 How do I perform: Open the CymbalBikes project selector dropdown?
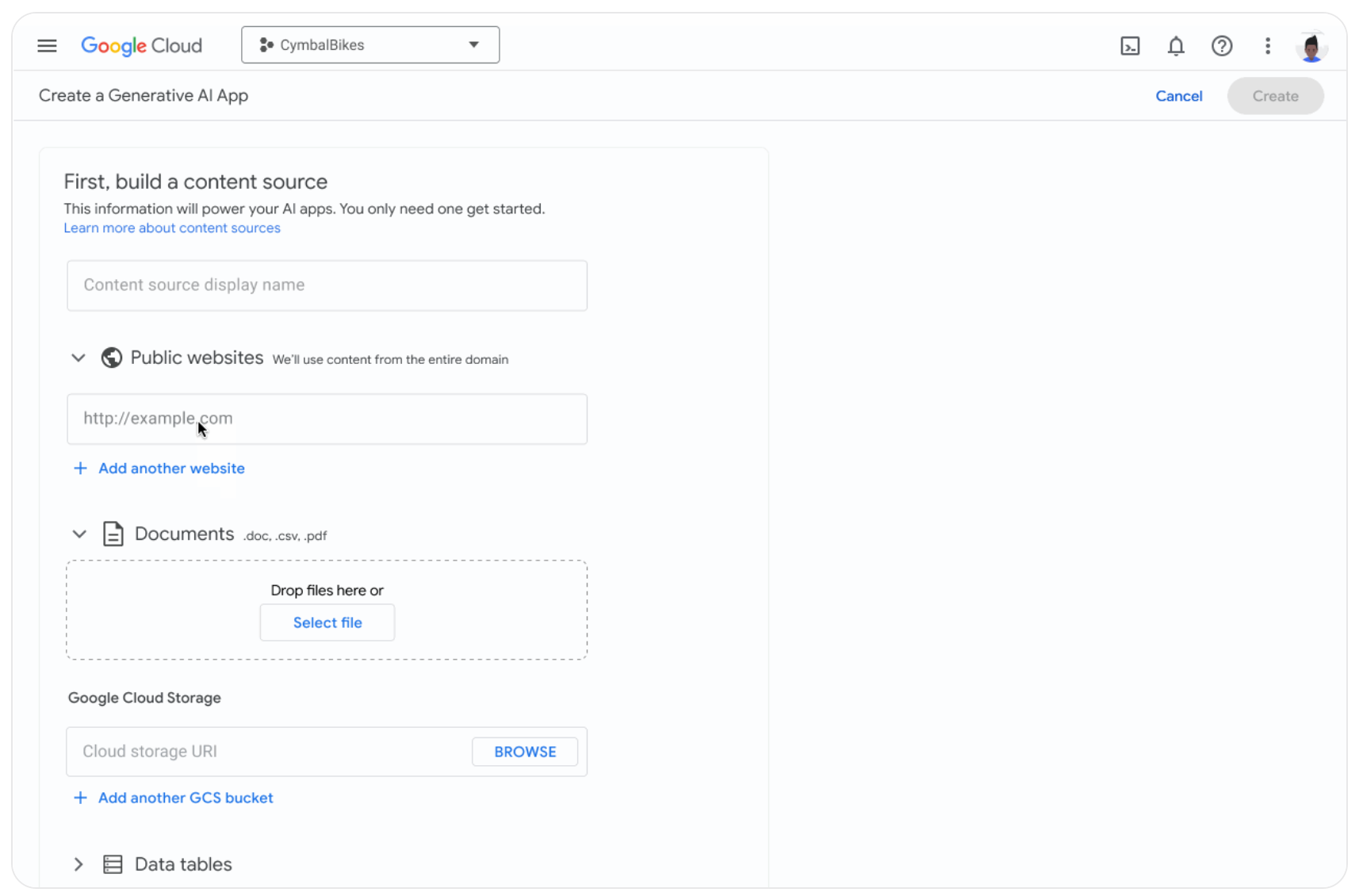tap(370, 45)
